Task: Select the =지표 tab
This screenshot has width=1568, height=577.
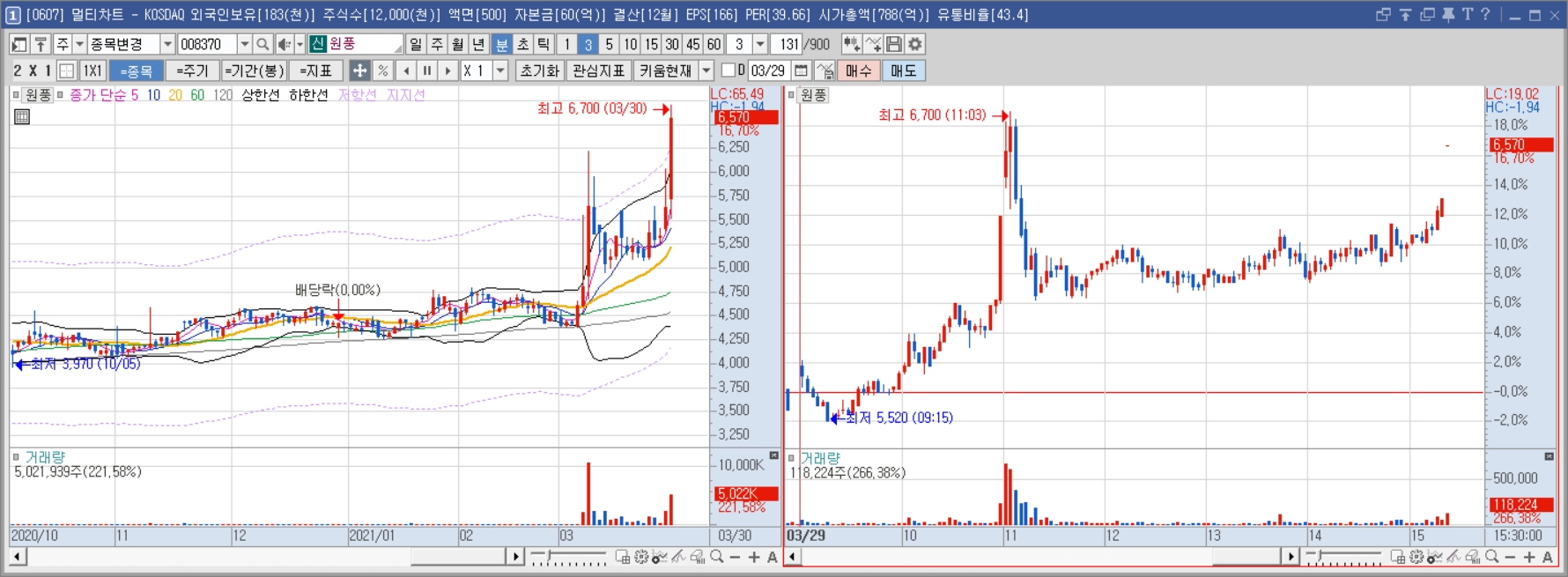Action: click(315, 70)
